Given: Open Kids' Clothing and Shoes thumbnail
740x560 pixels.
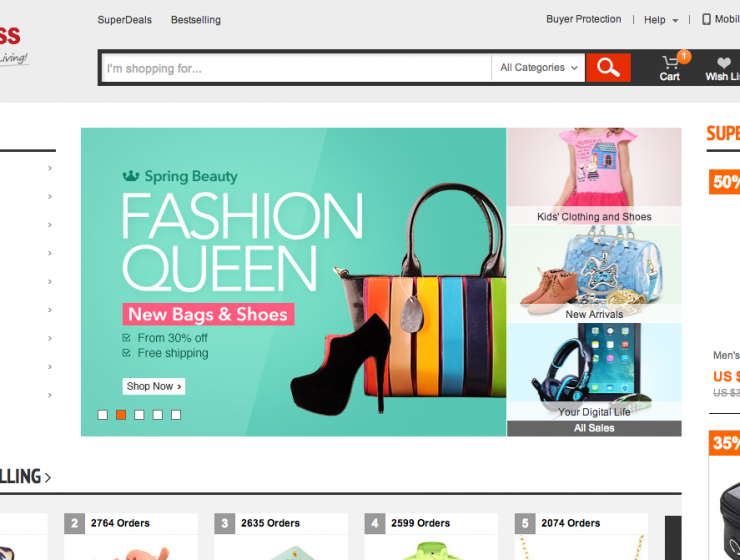Looking at the screenshot, I should point(594,175).
